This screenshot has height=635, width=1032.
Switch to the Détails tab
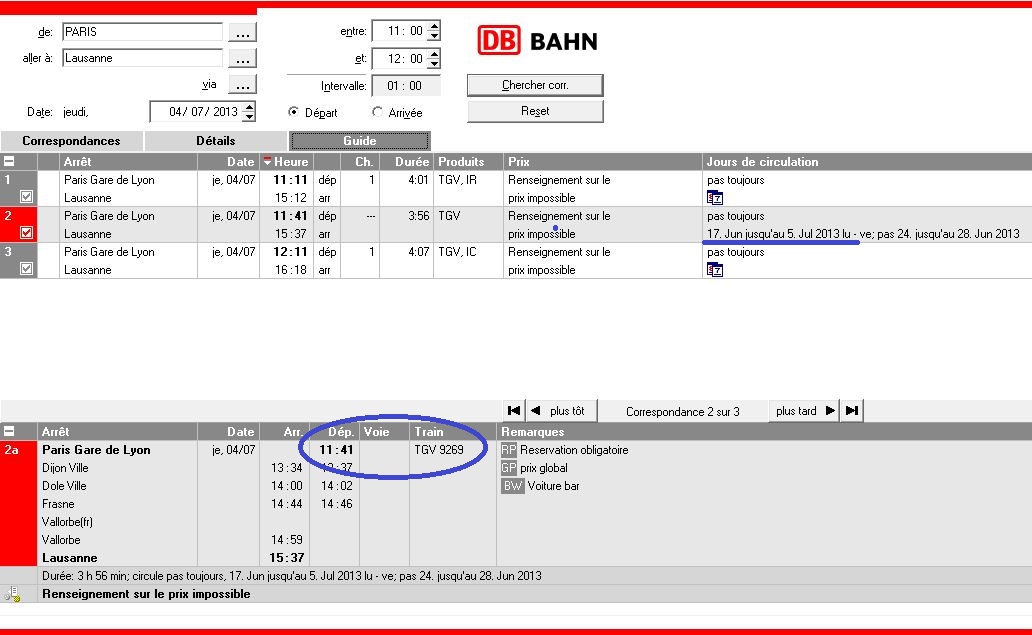[x=215, y=141]
